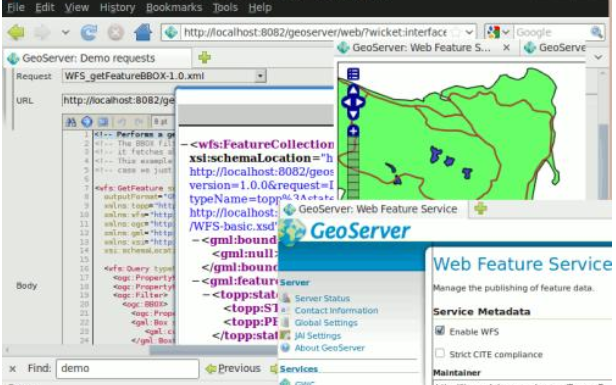Click the Previous find button
This screenshot has height=385, width=616.
click(233, 368)
